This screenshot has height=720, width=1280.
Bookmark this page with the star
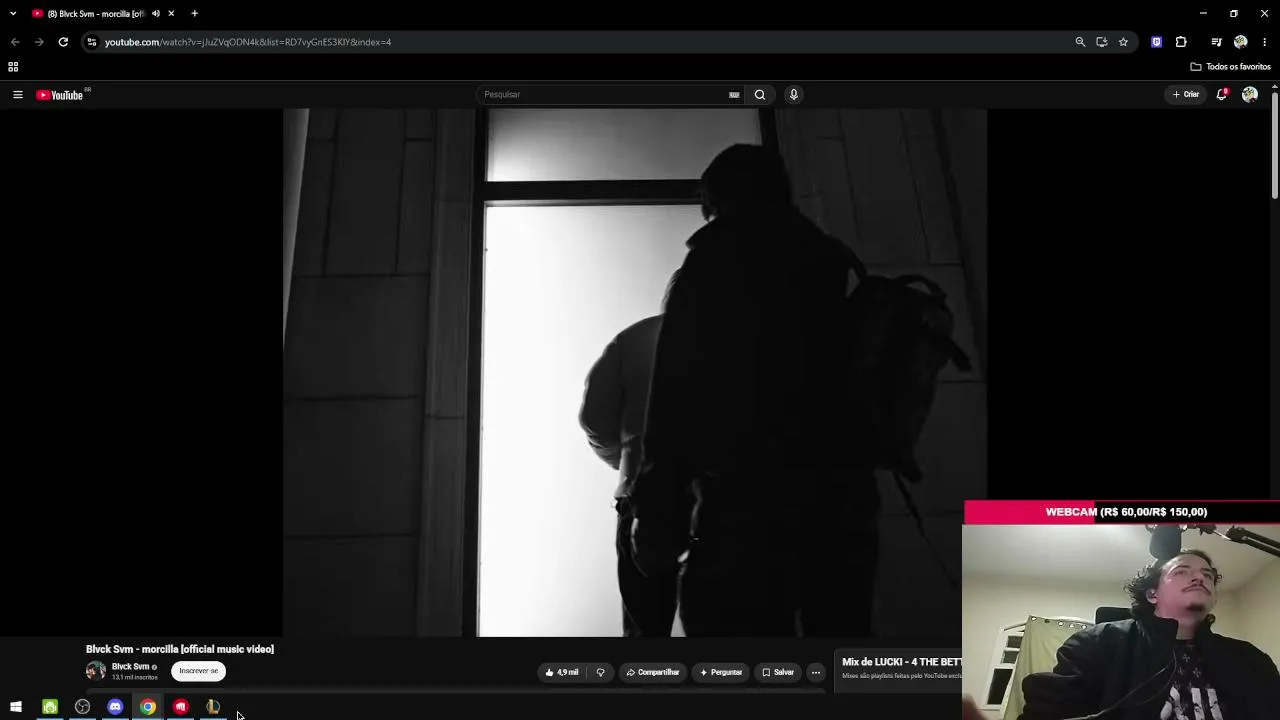[1123, 42]
